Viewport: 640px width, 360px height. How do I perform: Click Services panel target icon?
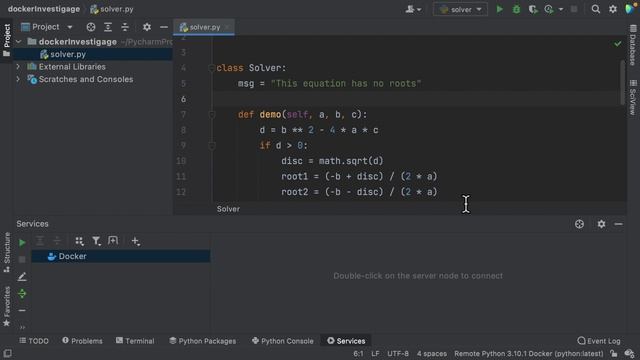pyautogui.click(x=579, y=224)
